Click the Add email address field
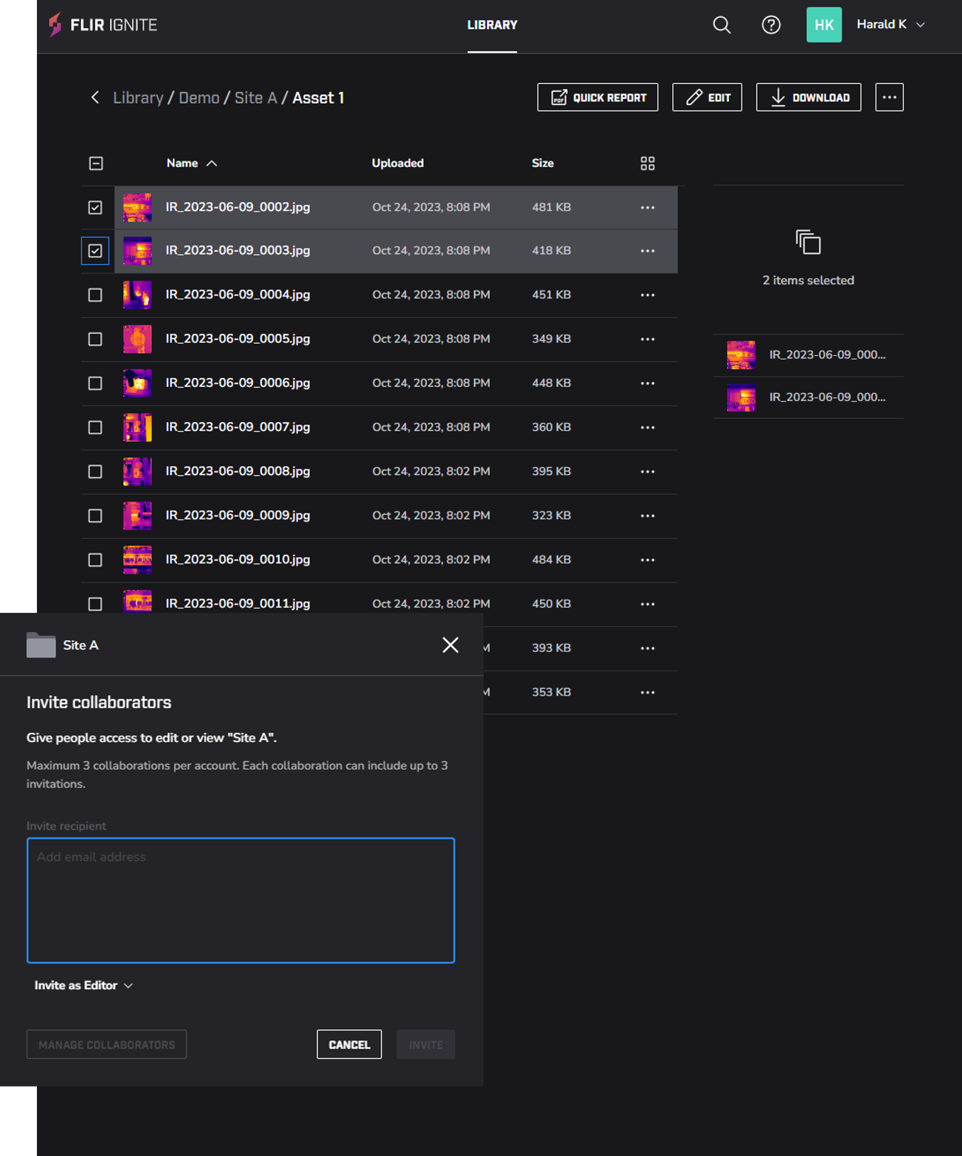Screen dimensions: 962x1156 click(240, 900)
